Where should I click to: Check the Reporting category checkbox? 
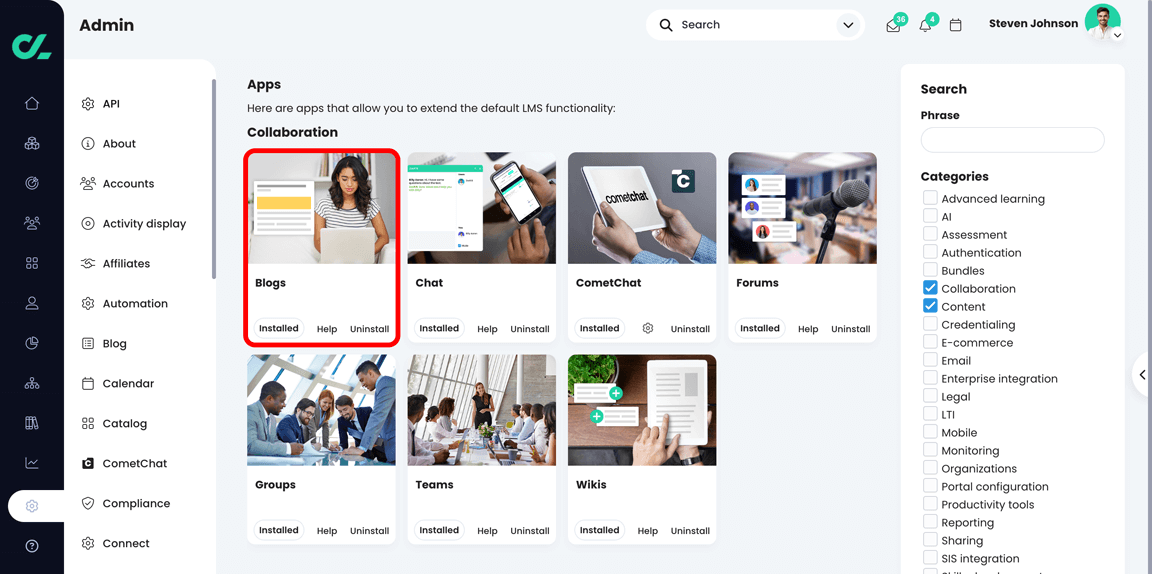tap(930, 523)
